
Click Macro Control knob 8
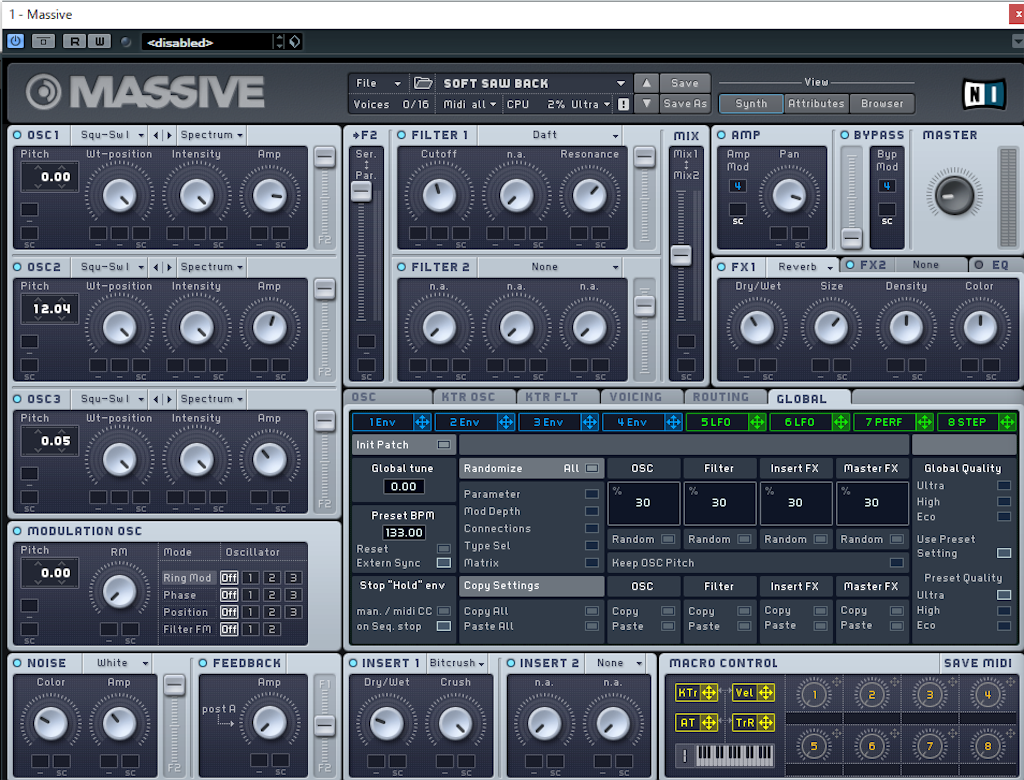(x=987, y=746)
